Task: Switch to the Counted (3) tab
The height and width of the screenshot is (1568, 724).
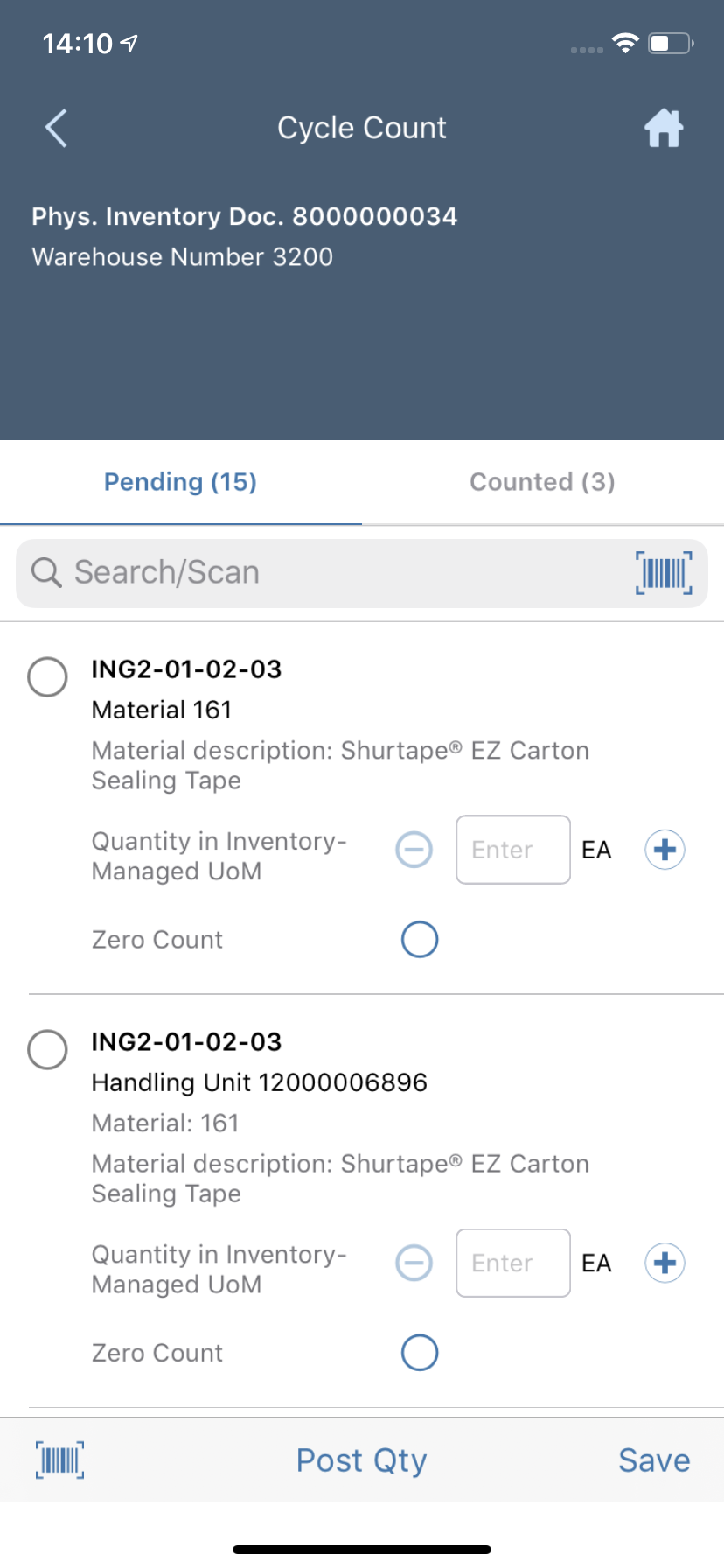Action: [x=542, y=482]
